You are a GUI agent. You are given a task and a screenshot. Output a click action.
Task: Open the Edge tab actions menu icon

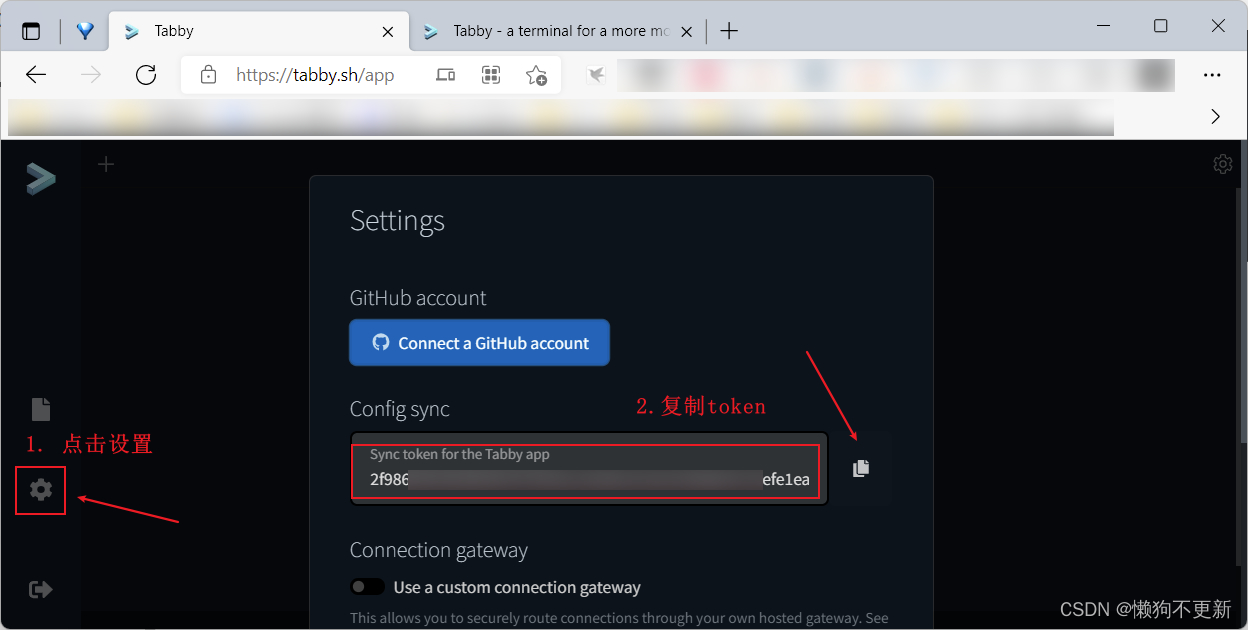[31, 31]
